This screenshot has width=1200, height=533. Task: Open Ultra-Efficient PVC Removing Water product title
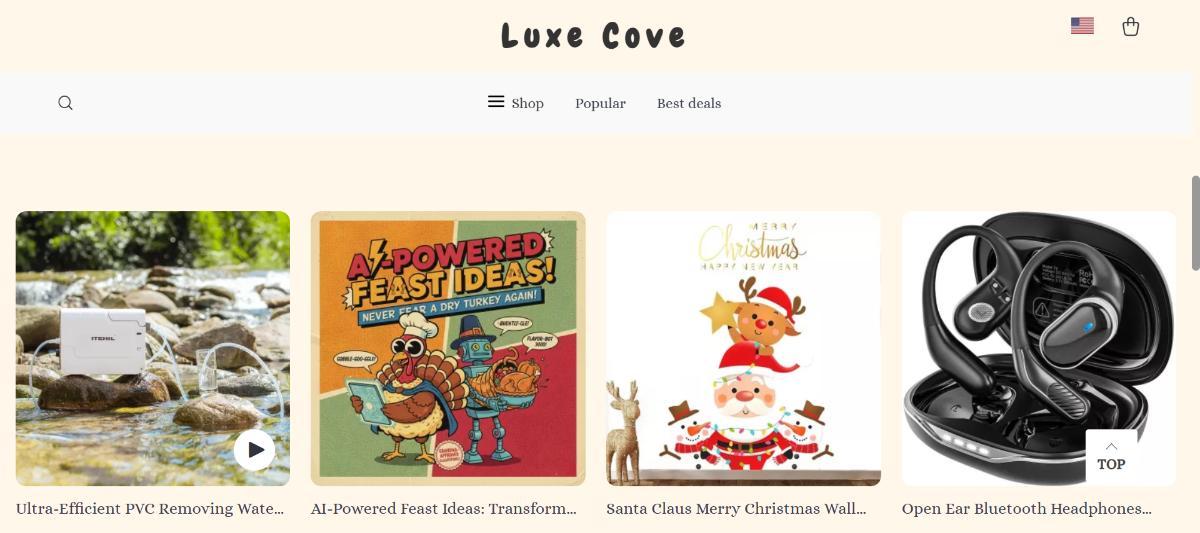point(150,509)
